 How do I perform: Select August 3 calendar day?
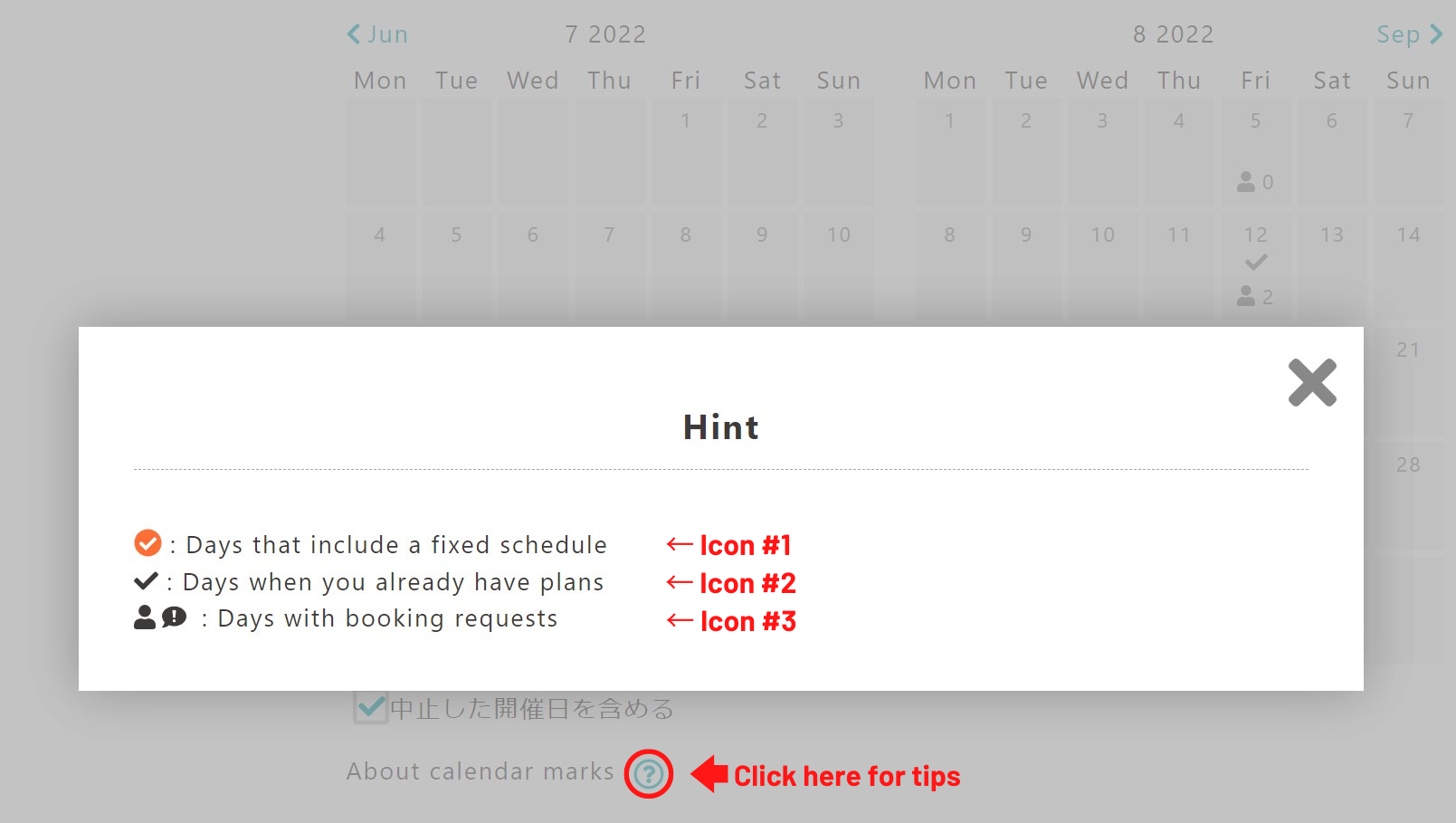1102,150
